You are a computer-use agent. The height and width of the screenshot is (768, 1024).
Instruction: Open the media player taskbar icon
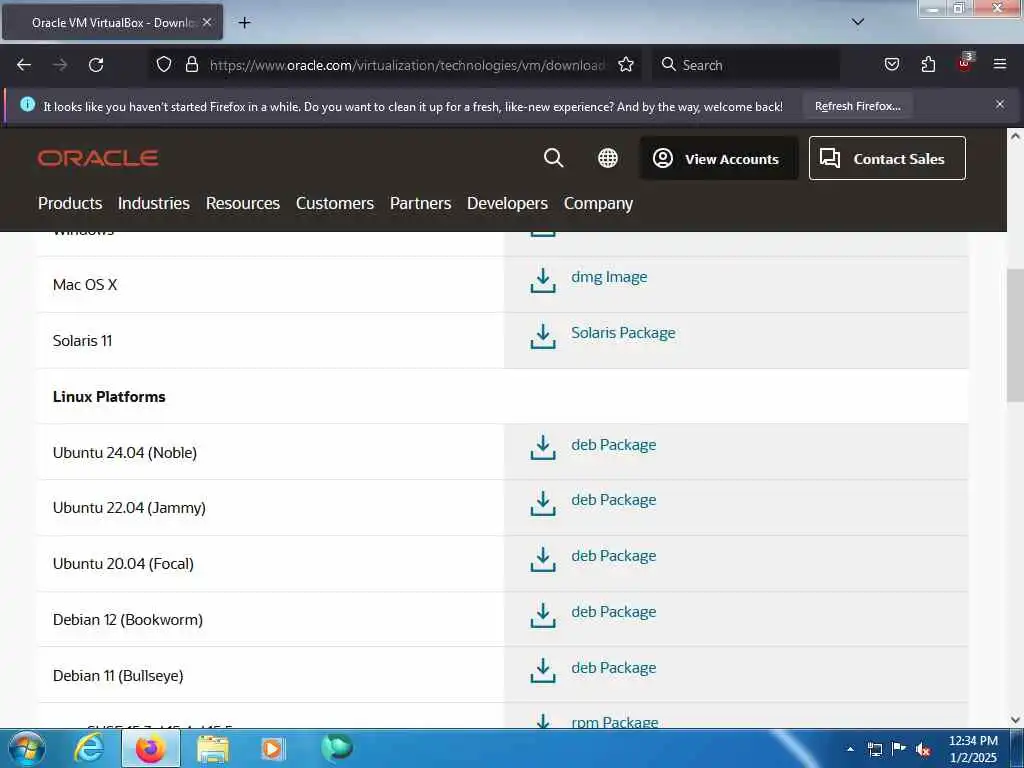[x=272, y=749]
